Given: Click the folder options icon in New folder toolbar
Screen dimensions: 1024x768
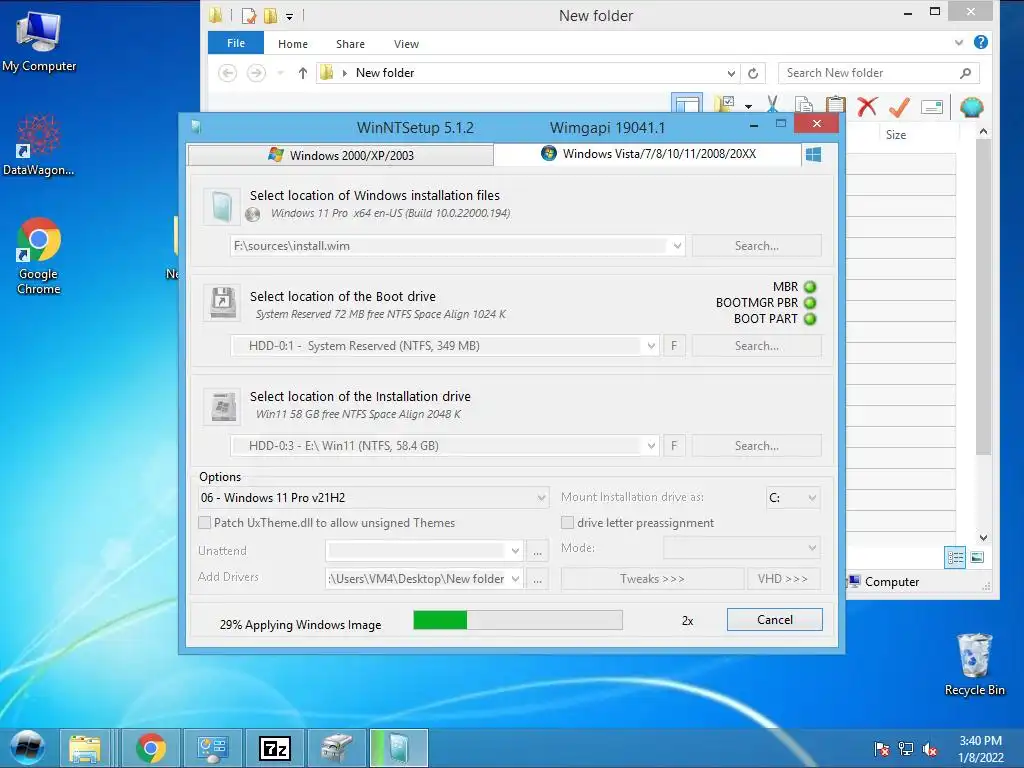Looking at the screenshot, I should tap(725, 104).
